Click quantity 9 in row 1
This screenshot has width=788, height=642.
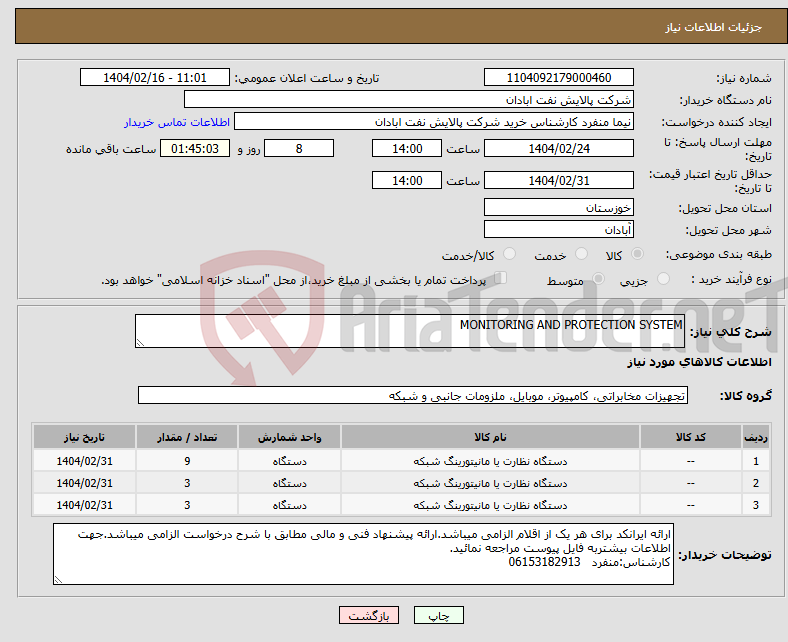click(187, 461)
